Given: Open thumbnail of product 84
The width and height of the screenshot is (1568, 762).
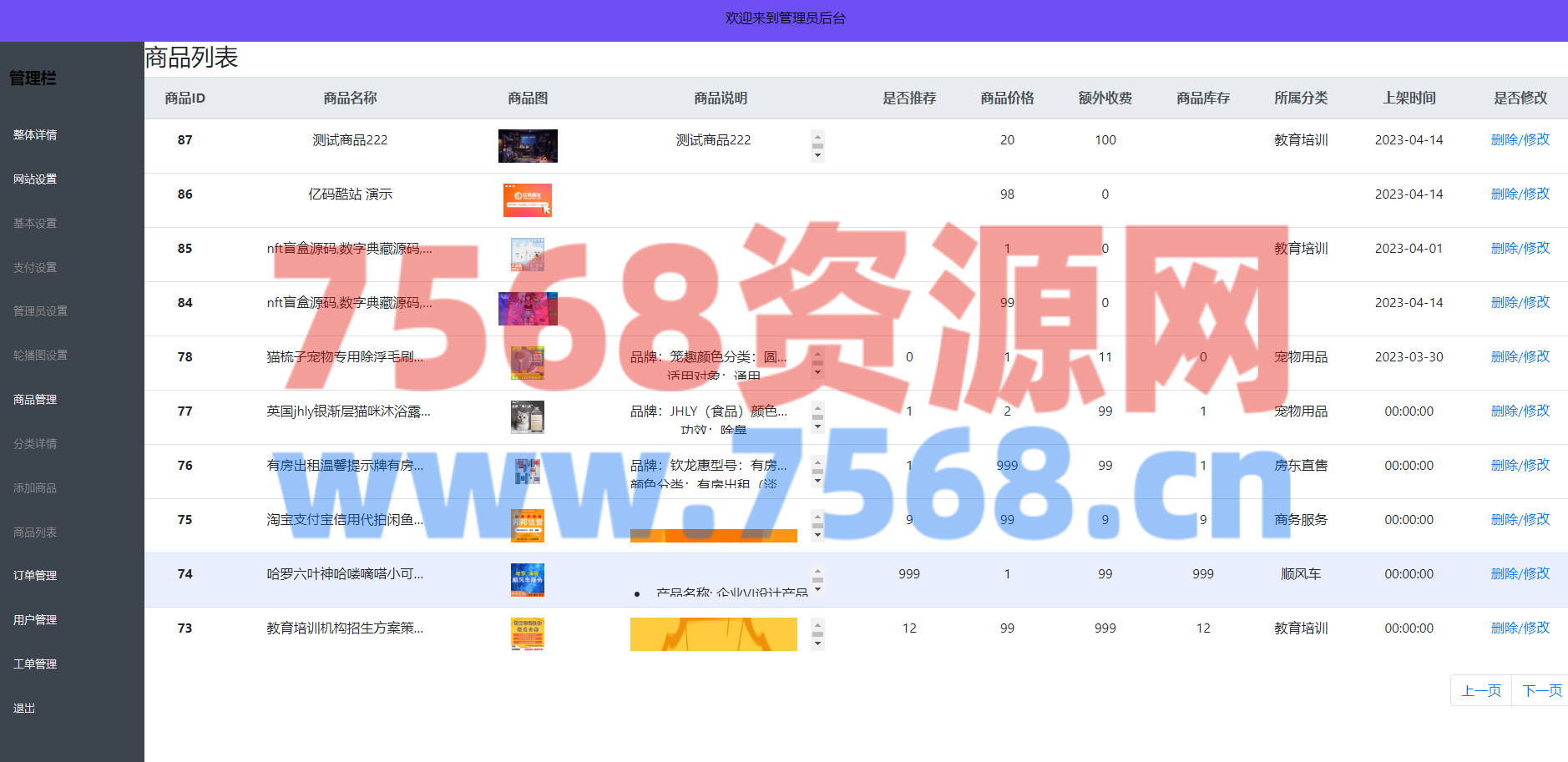Looking at the screenshot, I should pyautogui.click(x=528, y=309).
